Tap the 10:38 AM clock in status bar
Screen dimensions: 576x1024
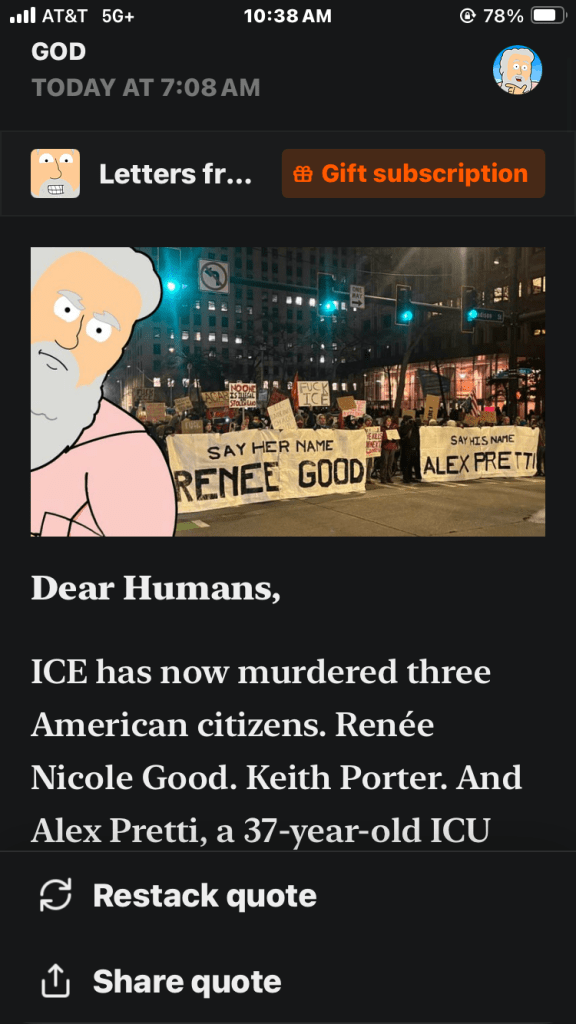click(x=287, y=16)
